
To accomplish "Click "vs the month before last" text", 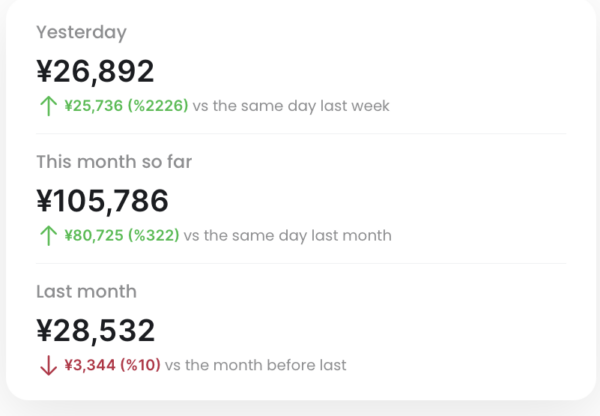I will pyautogui.click(x=256, y=366).
